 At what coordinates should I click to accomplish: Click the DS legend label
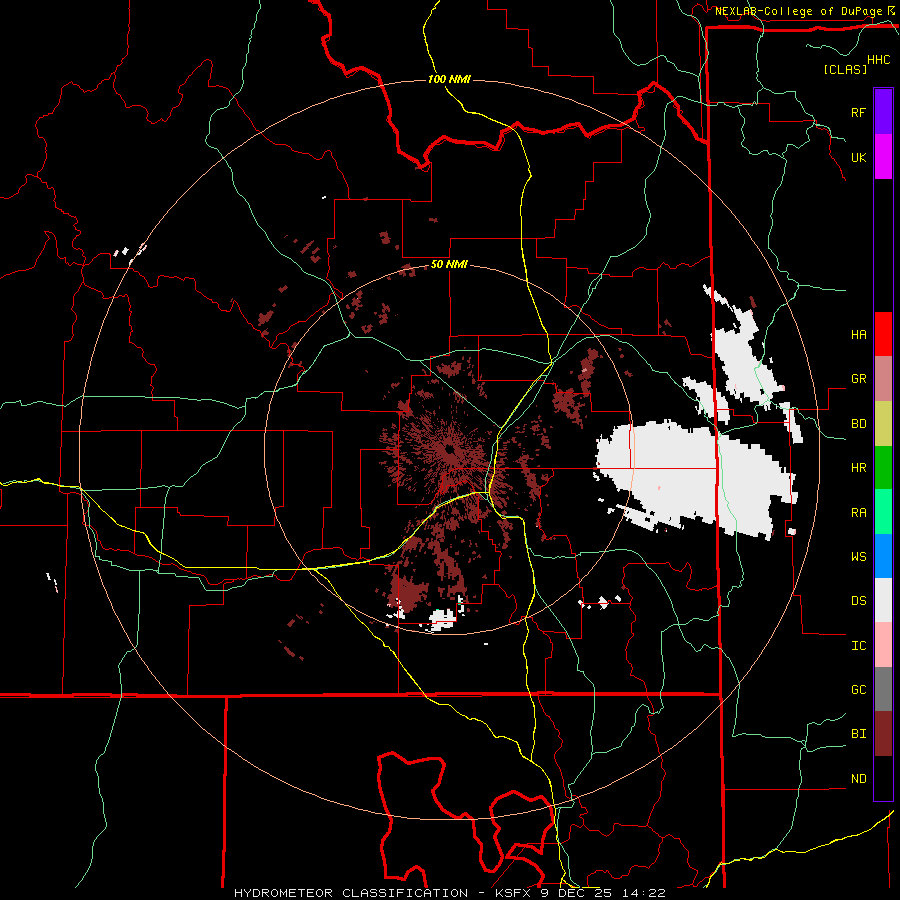(858, 601)
